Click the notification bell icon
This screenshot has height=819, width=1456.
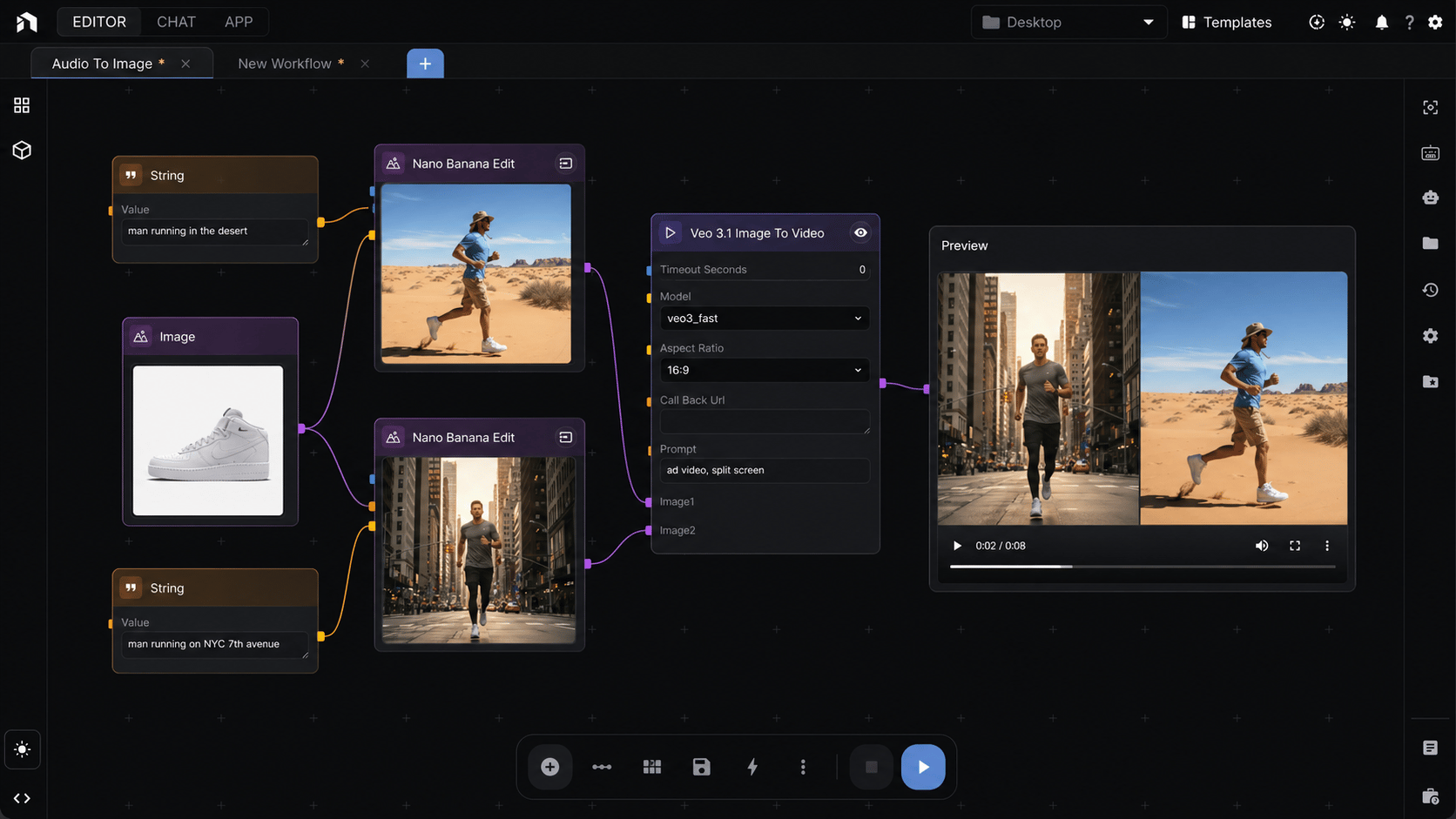pos(1381,22)
